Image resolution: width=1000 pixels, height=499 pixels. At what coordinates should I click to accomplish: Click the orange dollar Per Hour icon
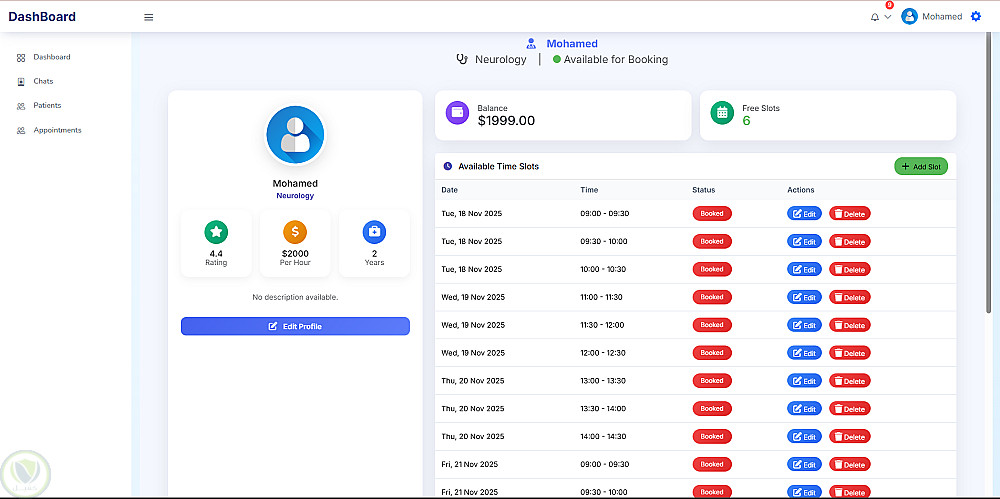pos(295,232)
